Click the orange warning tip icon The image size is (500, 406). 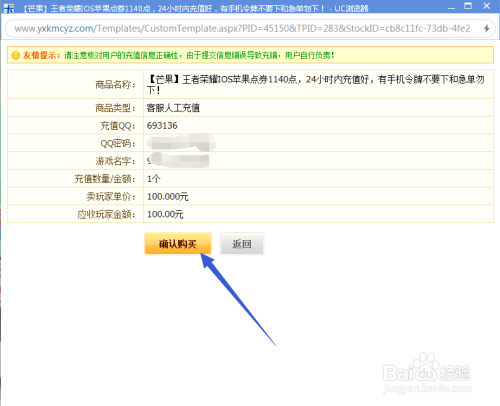(16, 55)
